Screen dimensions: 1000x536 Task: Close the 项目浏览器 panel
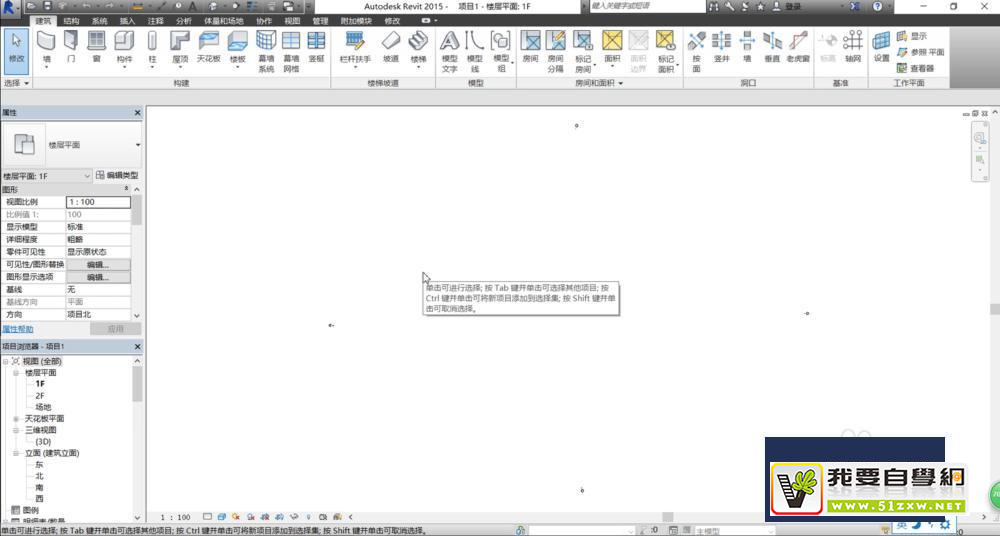pyautogui.click(x=138, y=346)
